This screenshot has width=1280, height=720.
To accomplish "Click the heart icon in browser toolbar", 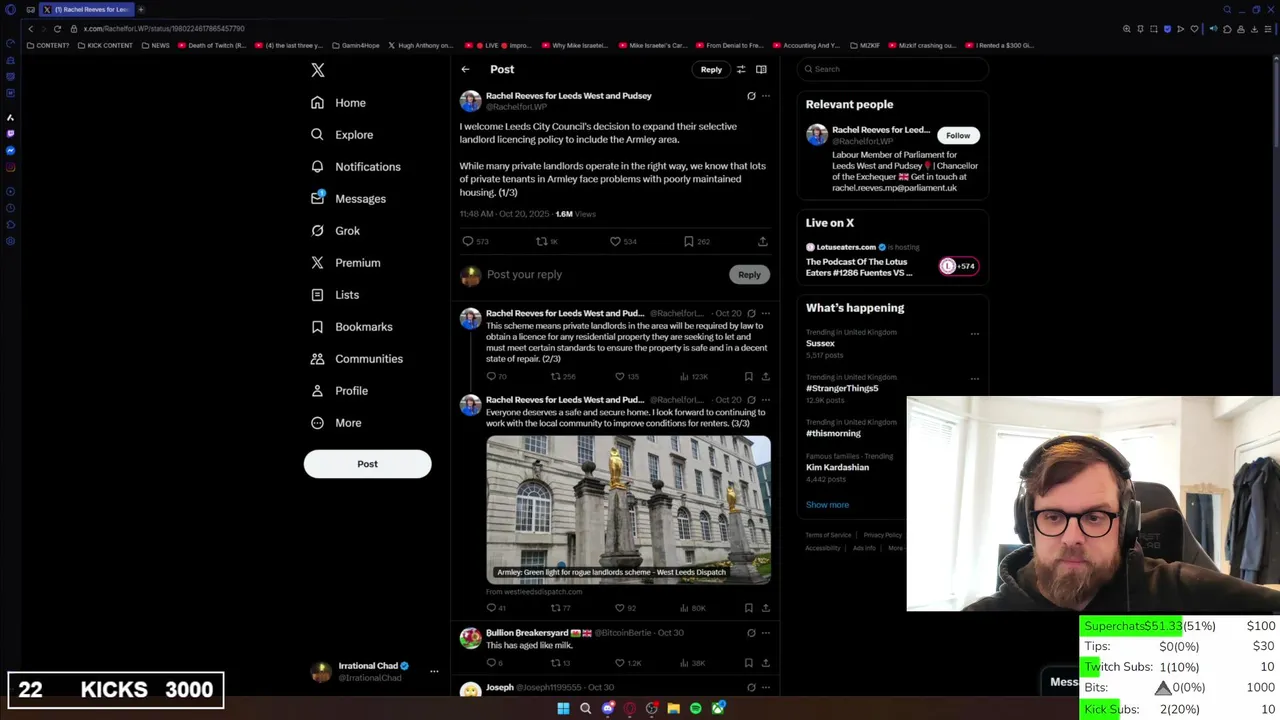I will click(x=1194, y=29).
